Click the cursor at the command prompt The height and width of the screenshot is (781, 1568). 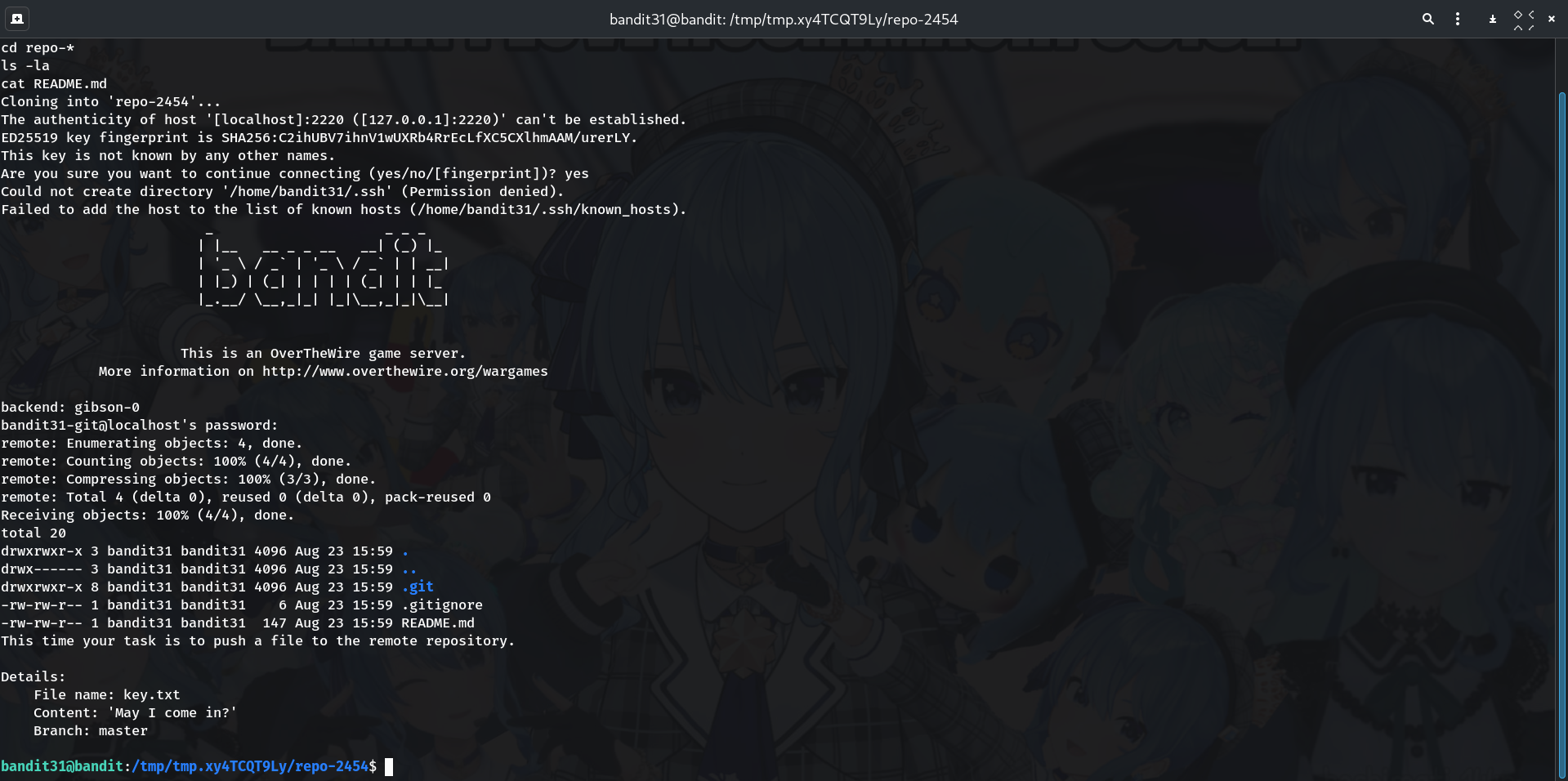click(389, 766)
